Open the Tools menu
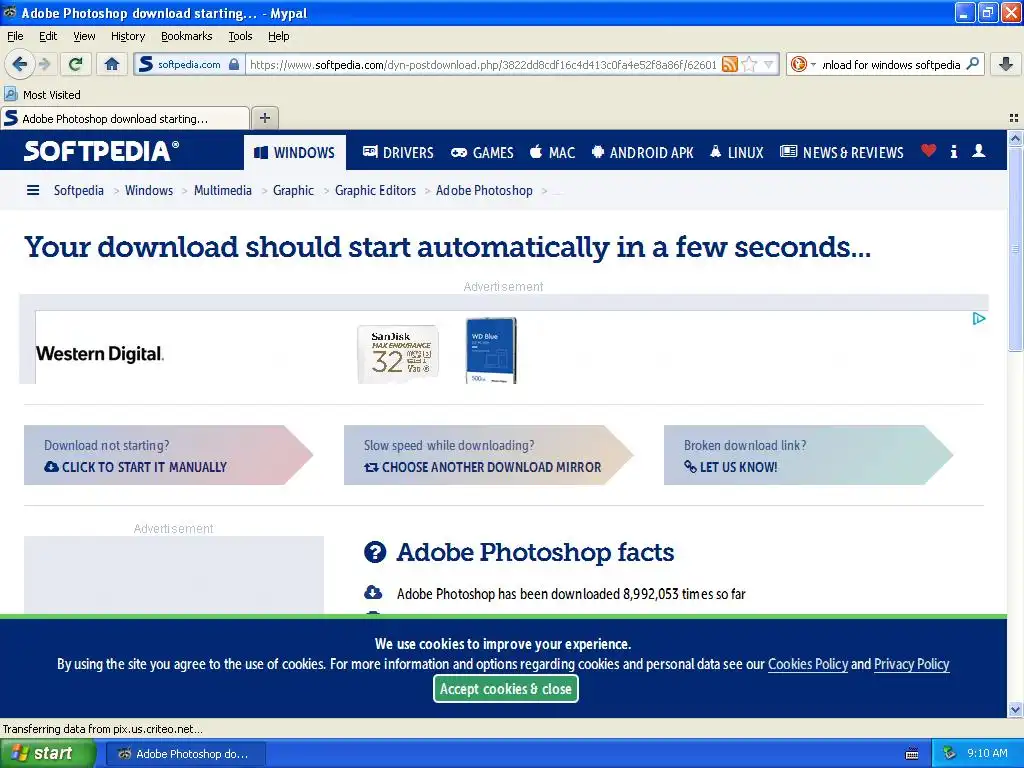Screen dimensions: 1024x768 240,36
